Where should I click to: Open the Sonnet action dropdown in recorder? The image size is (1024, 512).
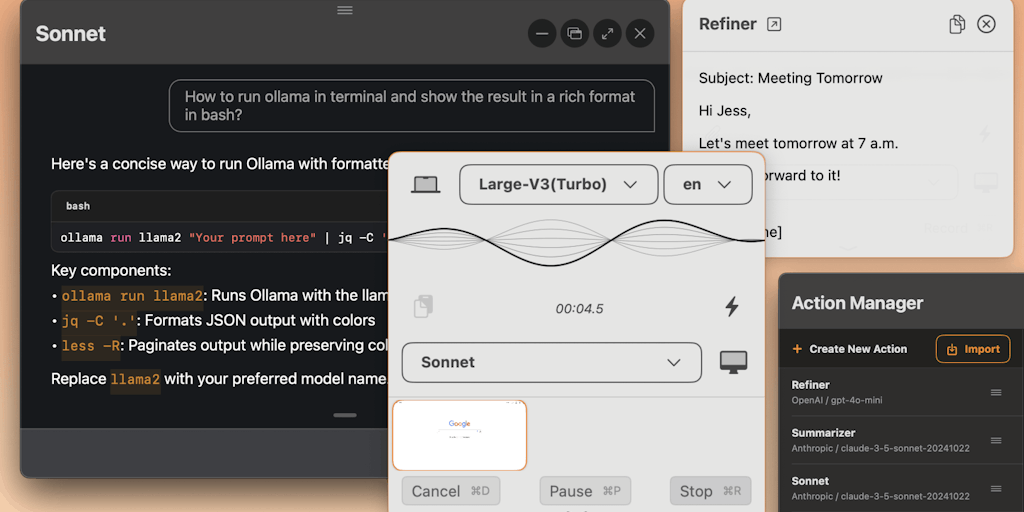click(552, 362)
